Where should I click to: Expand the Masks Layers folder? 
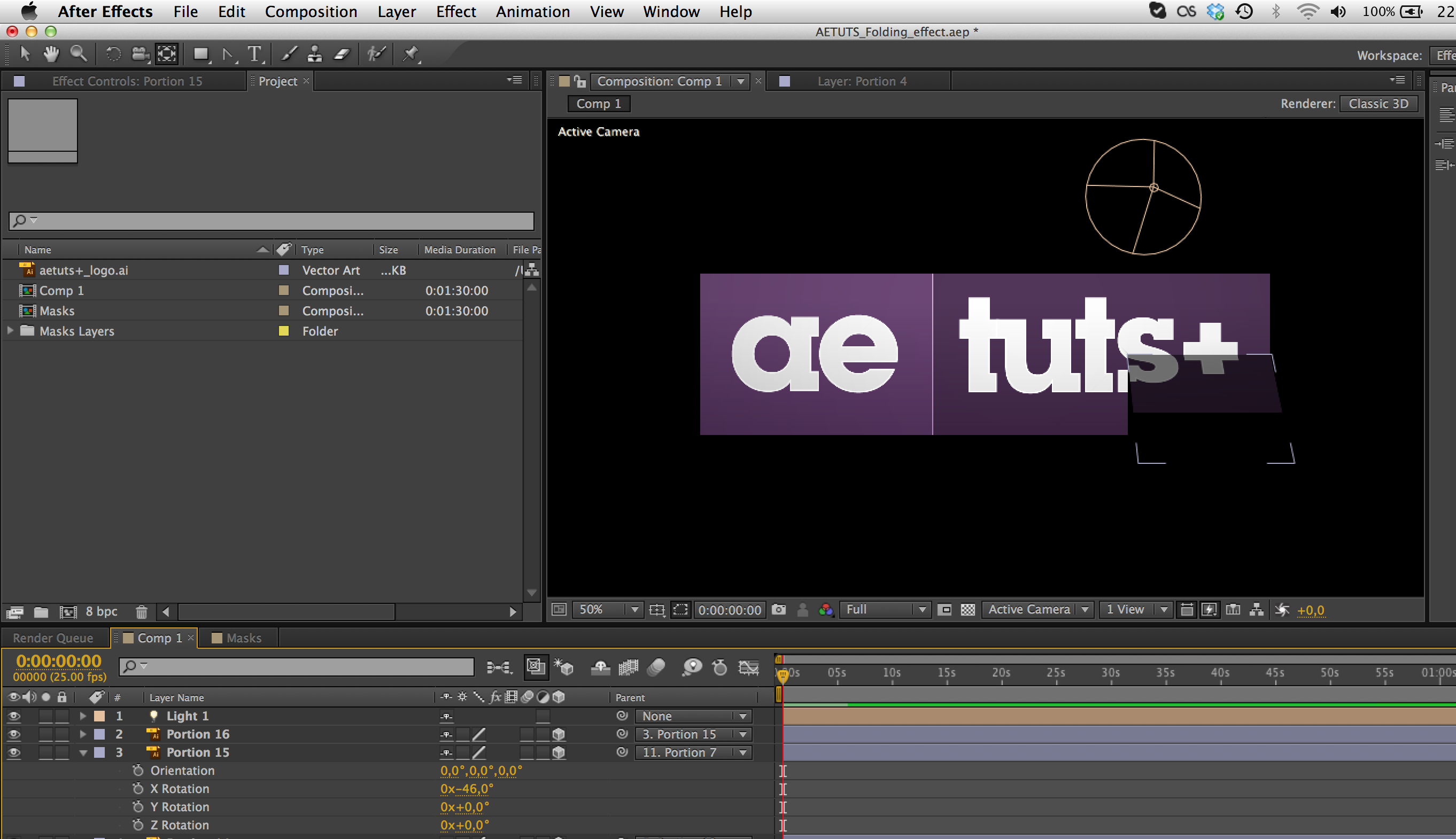click(x=10, y=331)
